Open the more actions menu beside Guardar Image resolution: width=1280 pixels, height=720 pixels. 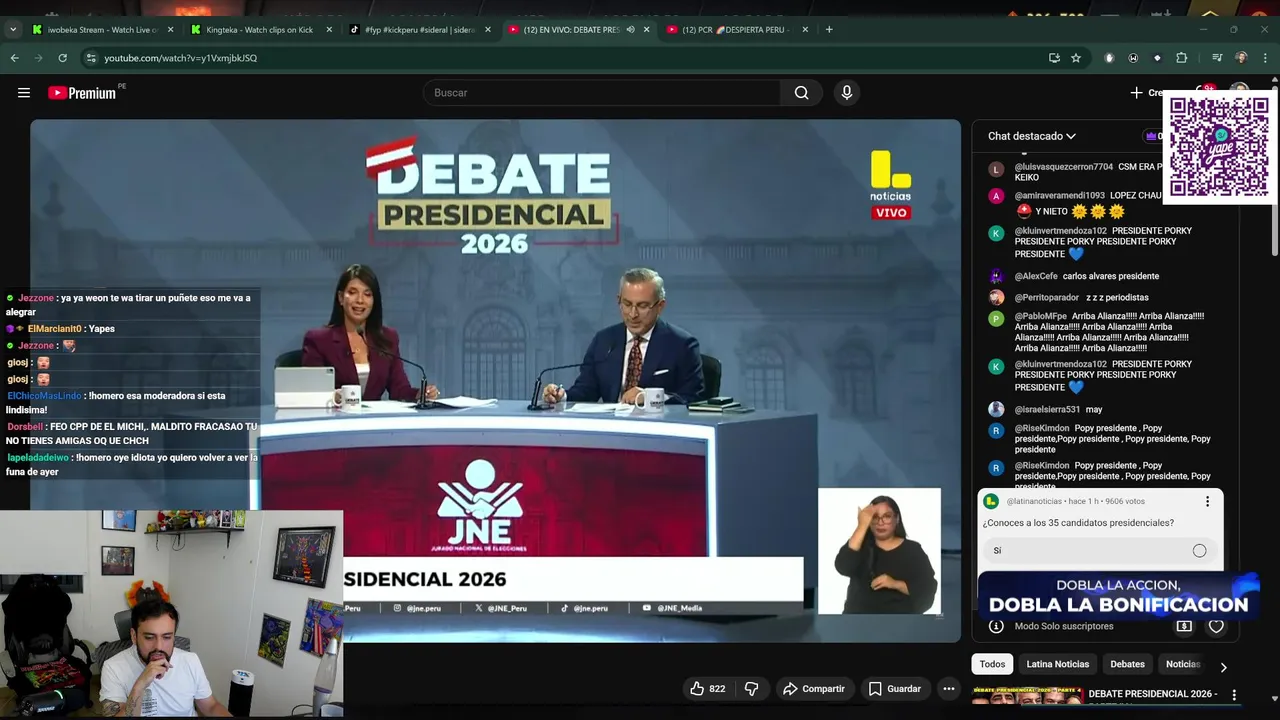point(949,689)
